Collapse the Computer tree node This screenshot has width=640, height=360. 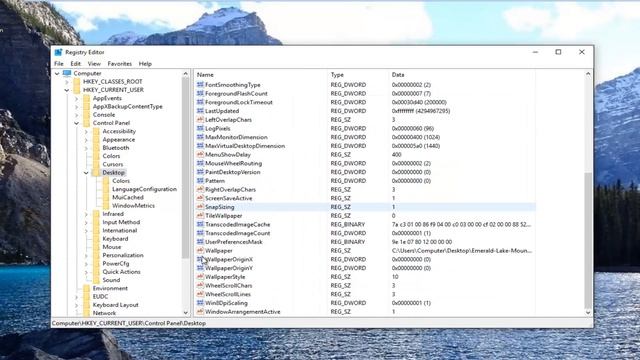(x=57, y=73)
